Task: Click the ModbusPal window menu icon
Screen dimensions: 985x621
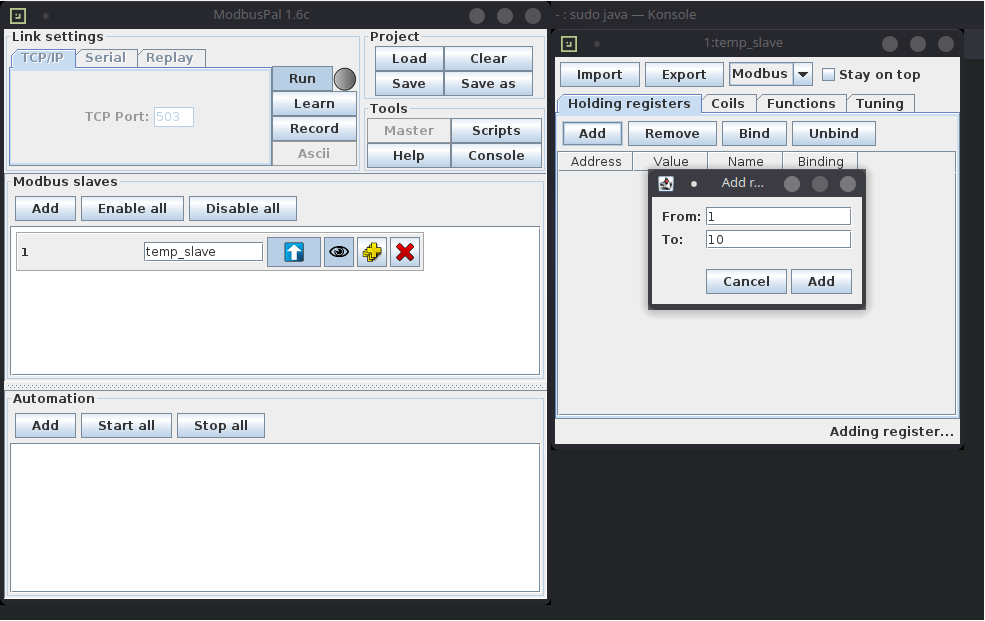Action: coord(19,15)
